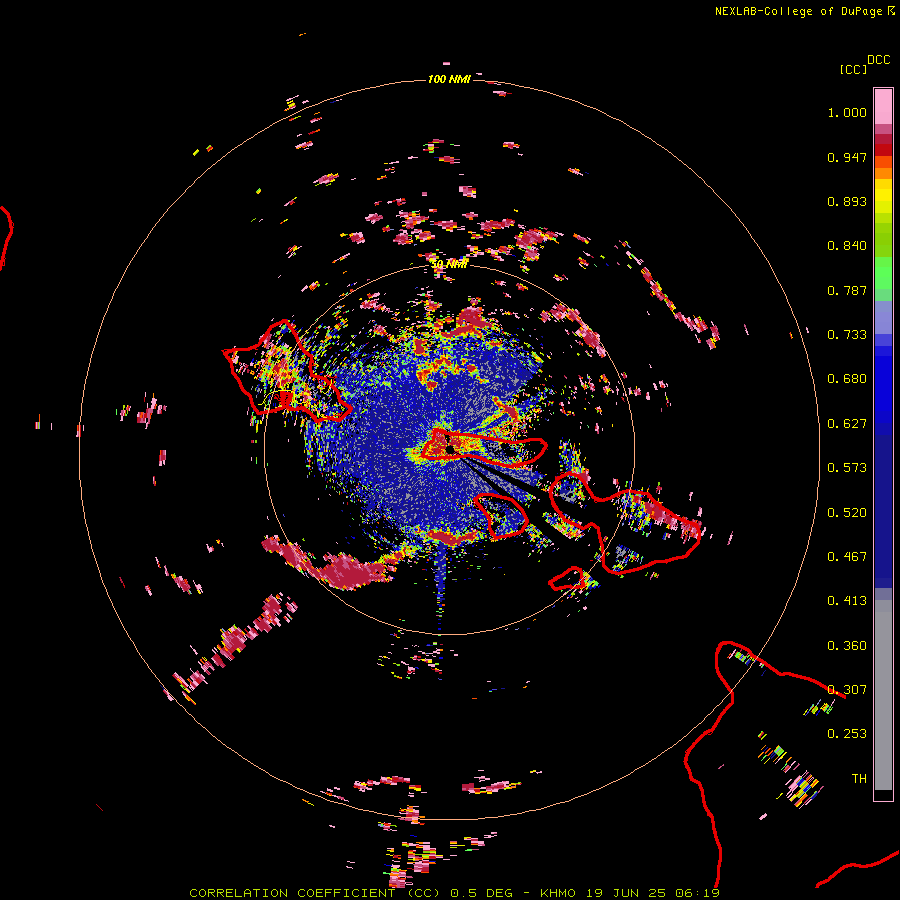Select the 0.573 scale value
The height and width of the screenshot is (900, 900).
click(x=847, y=468)
